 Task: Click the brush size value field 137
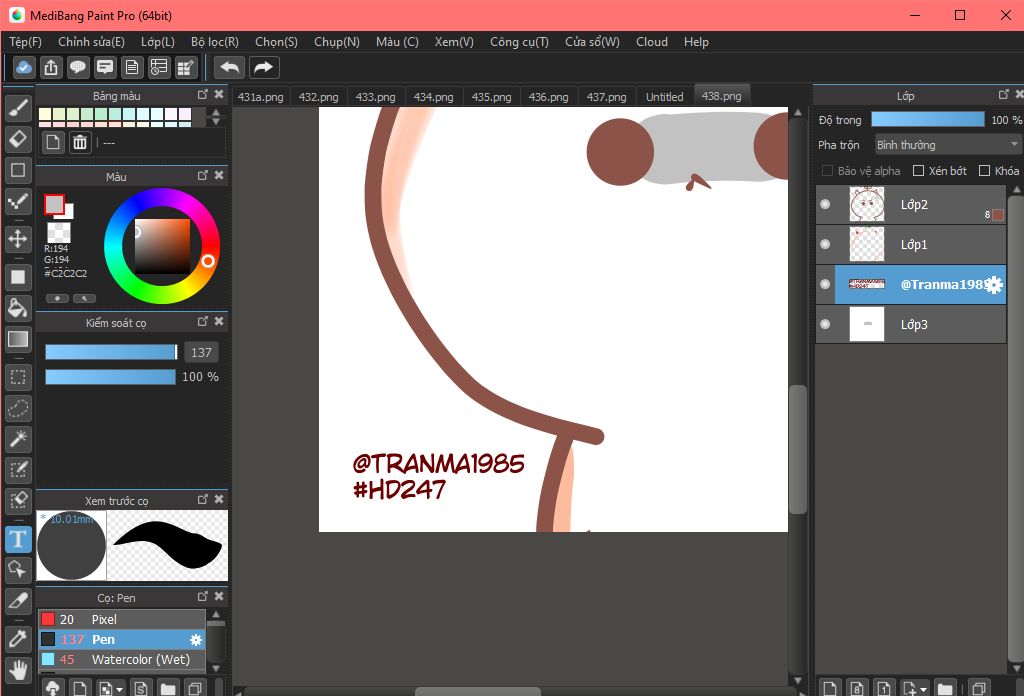point(201,353)
